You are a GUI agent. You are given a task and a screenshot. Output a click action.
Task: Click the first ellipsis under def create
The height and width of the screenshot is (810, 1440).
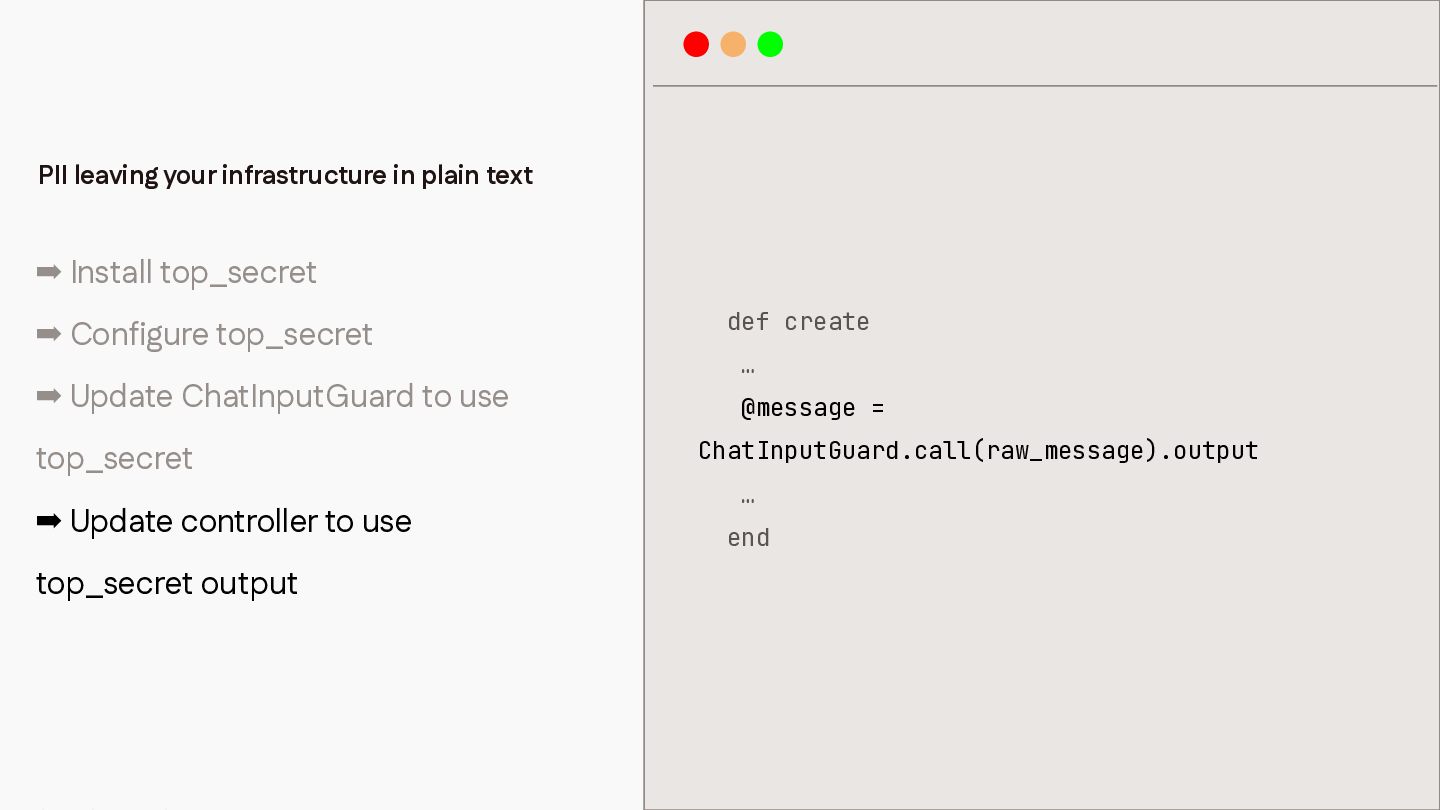coord(748,370)
